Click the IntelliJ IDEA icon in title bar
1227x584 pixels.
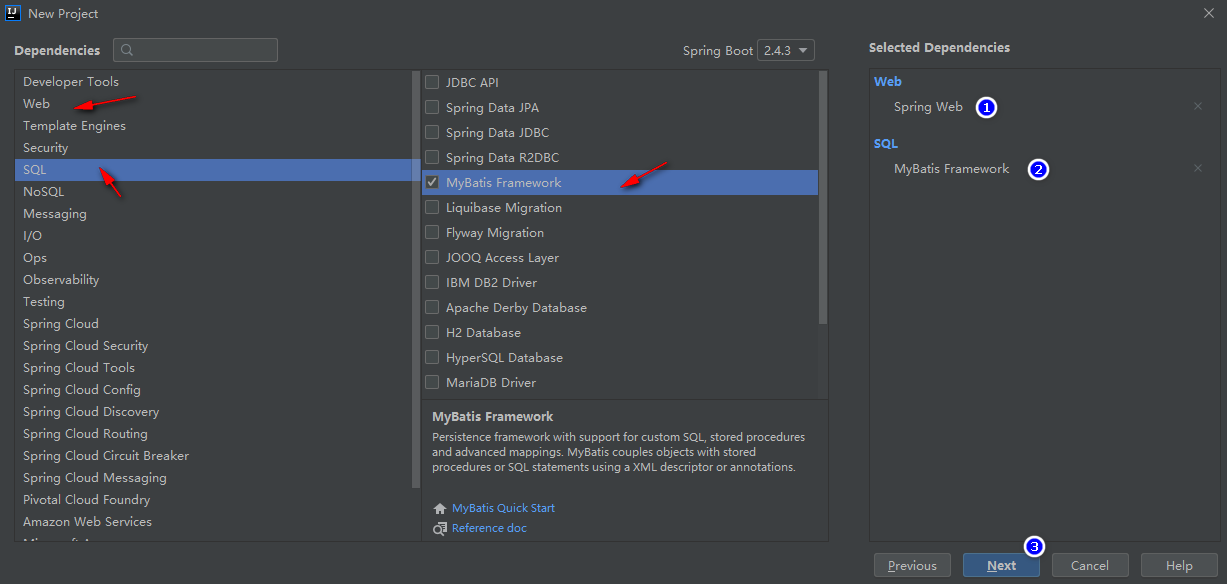click(14, 13)
